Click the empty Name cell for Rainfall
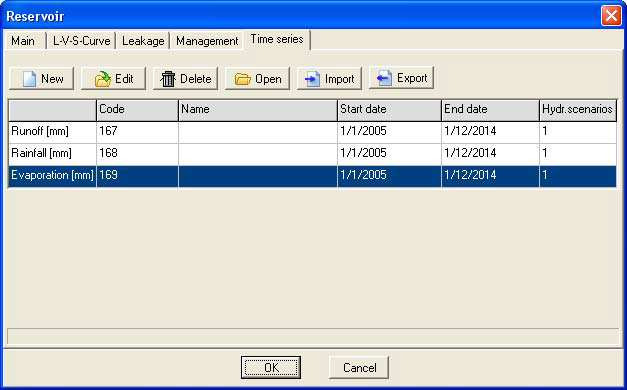Viewport: 627px width, 390px height. point(258,153)
